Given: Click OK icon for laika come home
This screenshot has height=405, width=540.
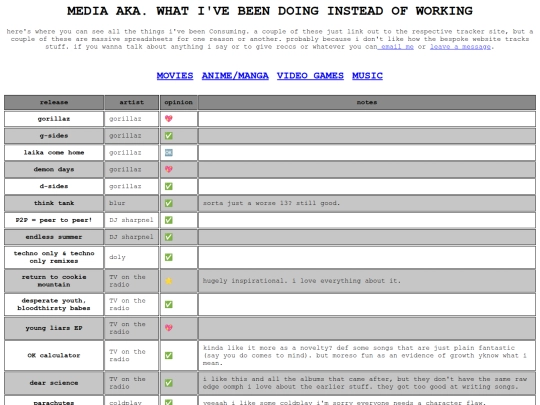Looking at the screenshot, I should click(x=168, y=153).
